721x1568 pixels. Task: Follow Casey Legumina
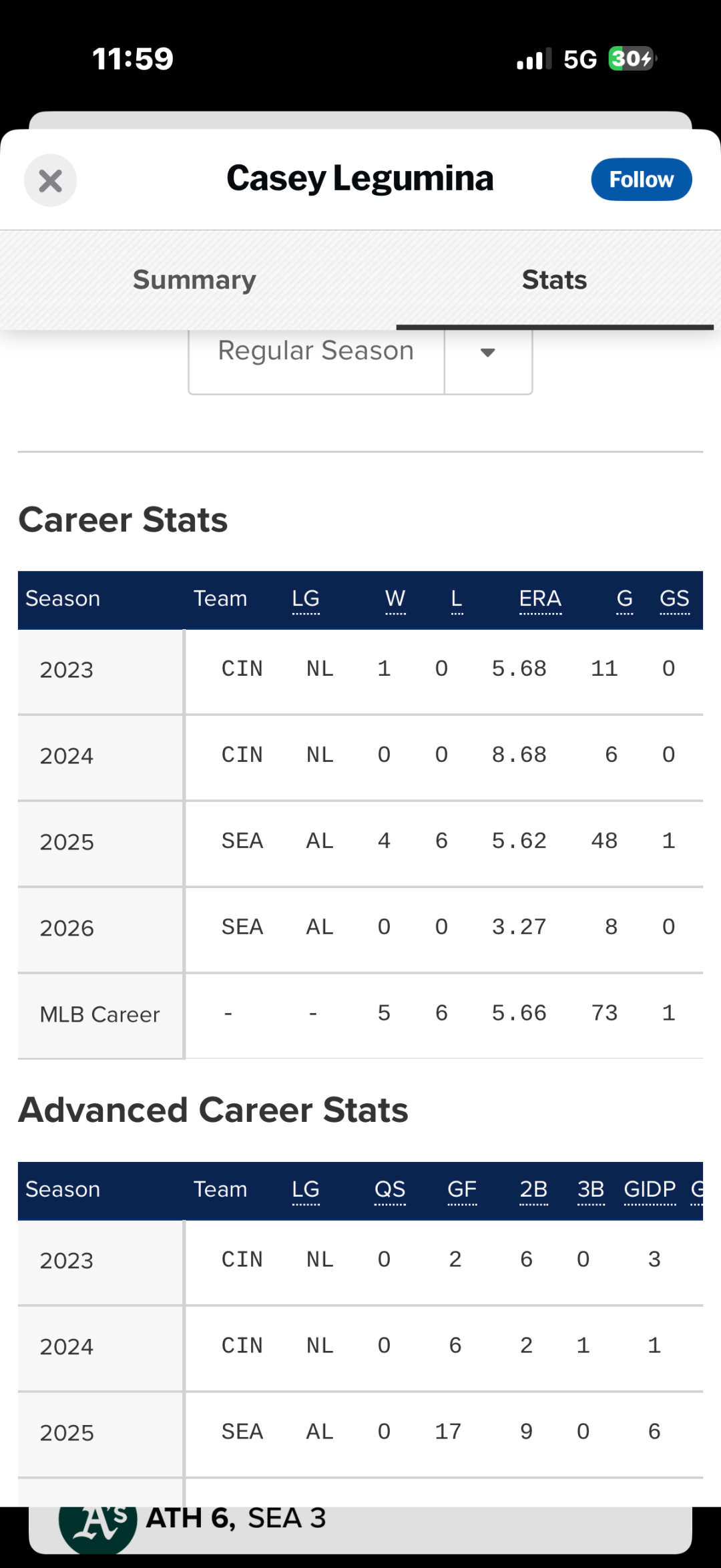641,180
